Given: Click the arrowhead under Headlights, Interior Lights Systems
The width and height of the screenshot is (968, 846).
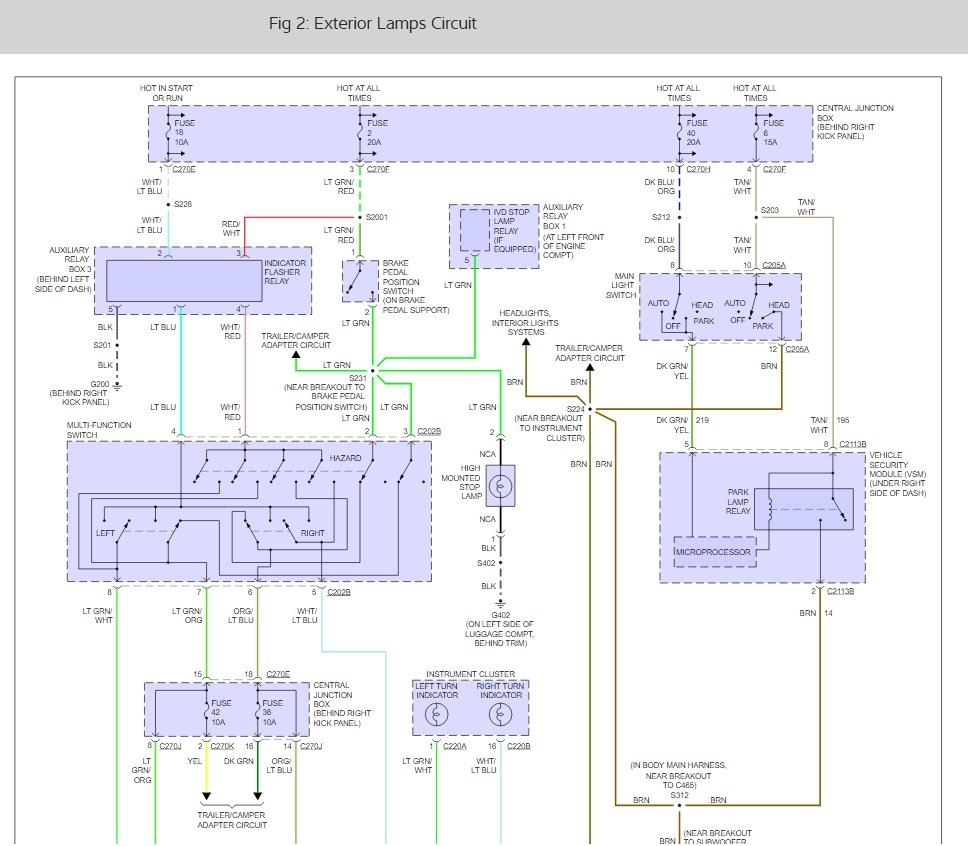Looking at the screenshot, I should coord(526,343).
